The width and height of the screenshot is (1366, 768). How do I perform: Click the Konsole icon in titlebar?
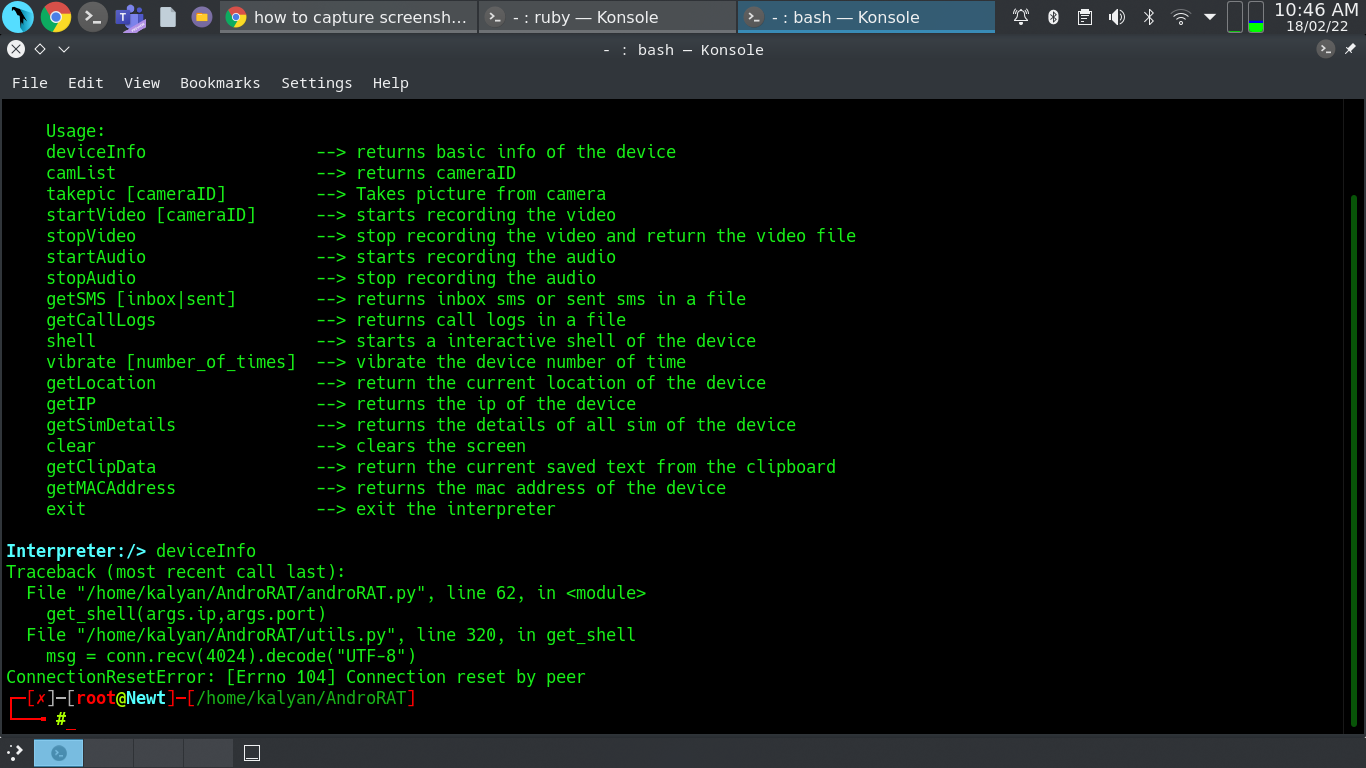pyautogui.click(x=1326, y=49)
